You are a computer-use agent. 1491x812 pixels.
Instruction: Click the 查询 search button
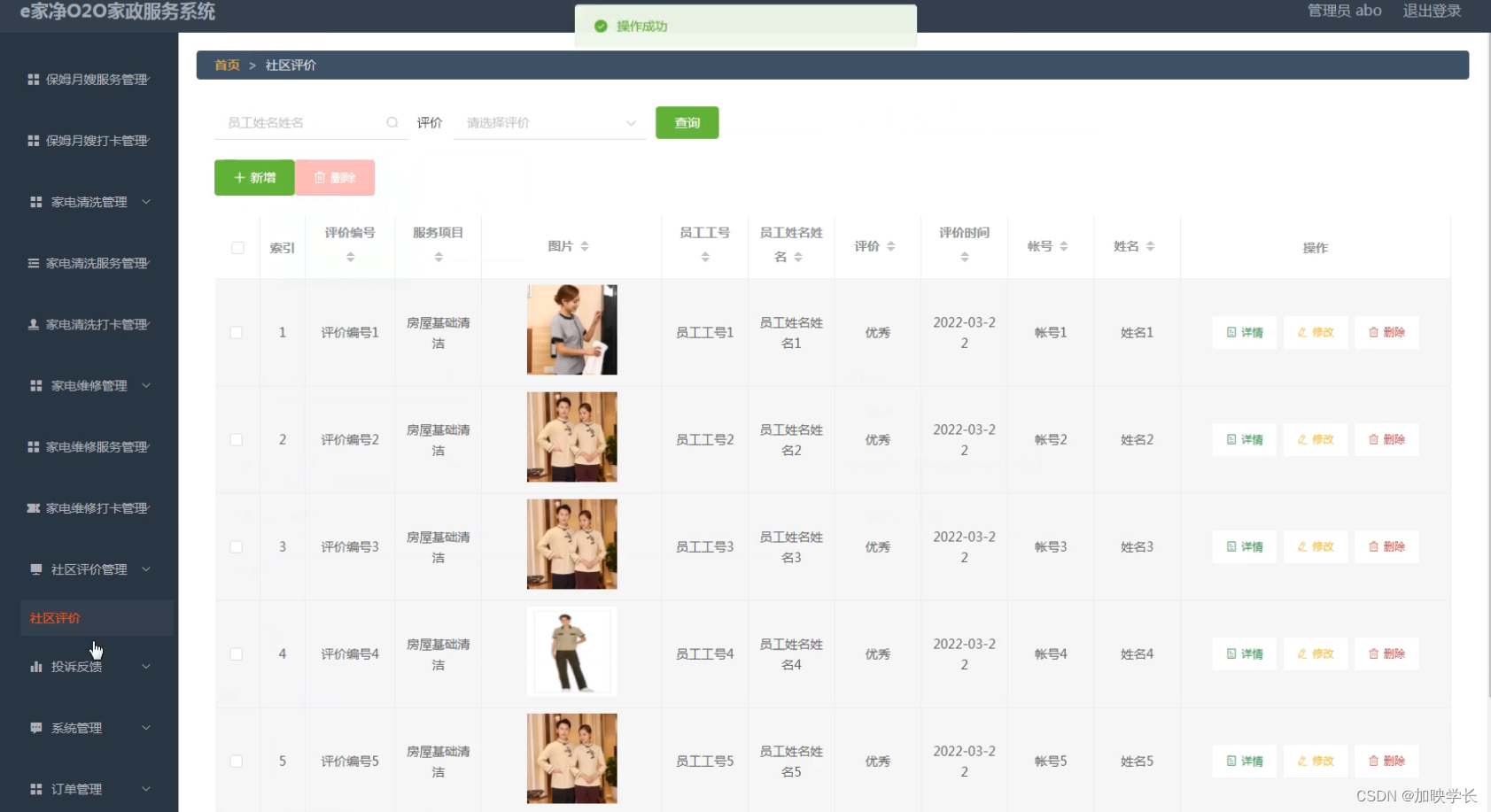(686, 122)
